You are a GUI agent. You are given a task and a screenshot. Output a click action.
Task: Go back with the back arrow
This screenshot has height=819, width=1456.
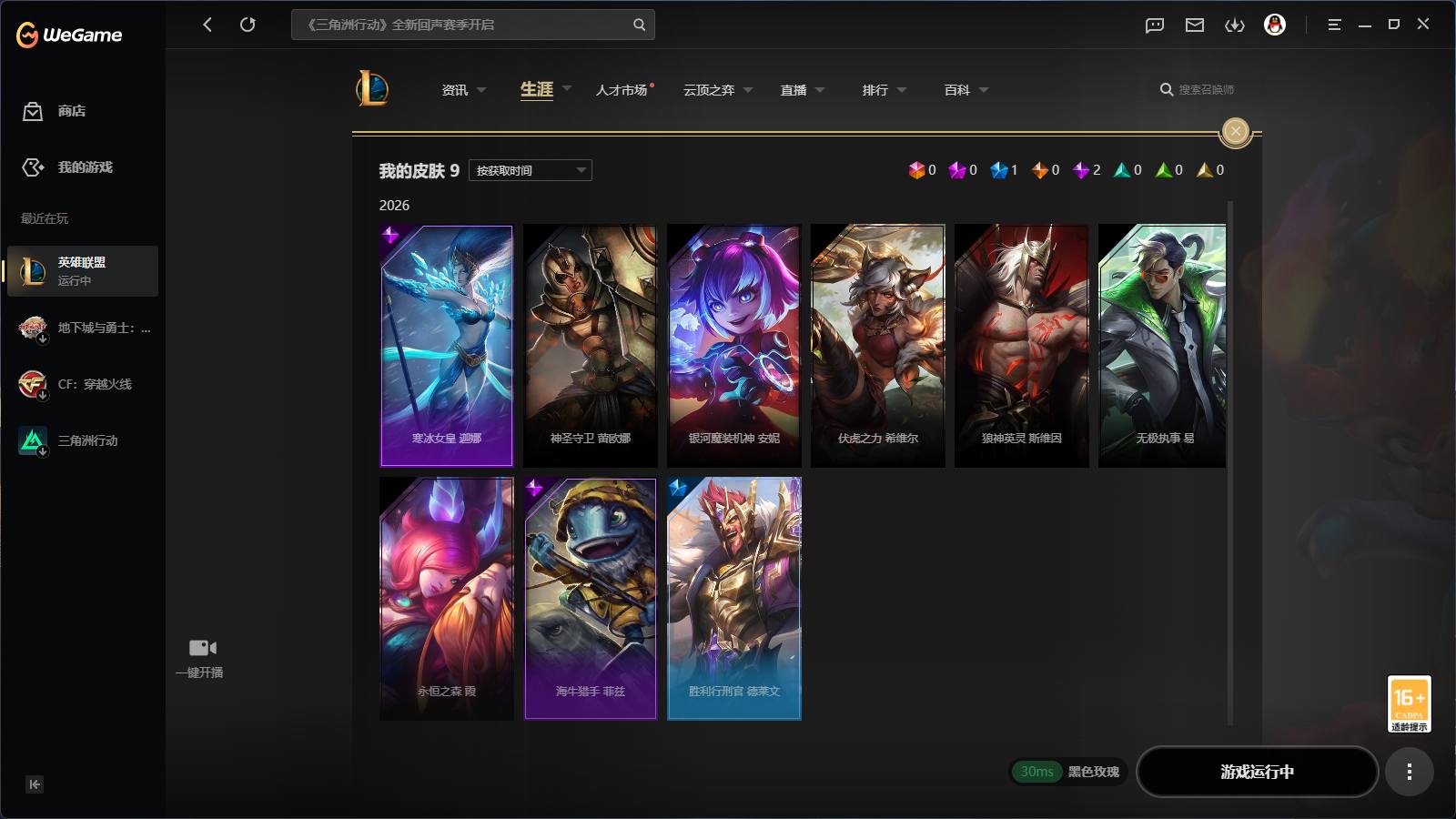(207, 25)
